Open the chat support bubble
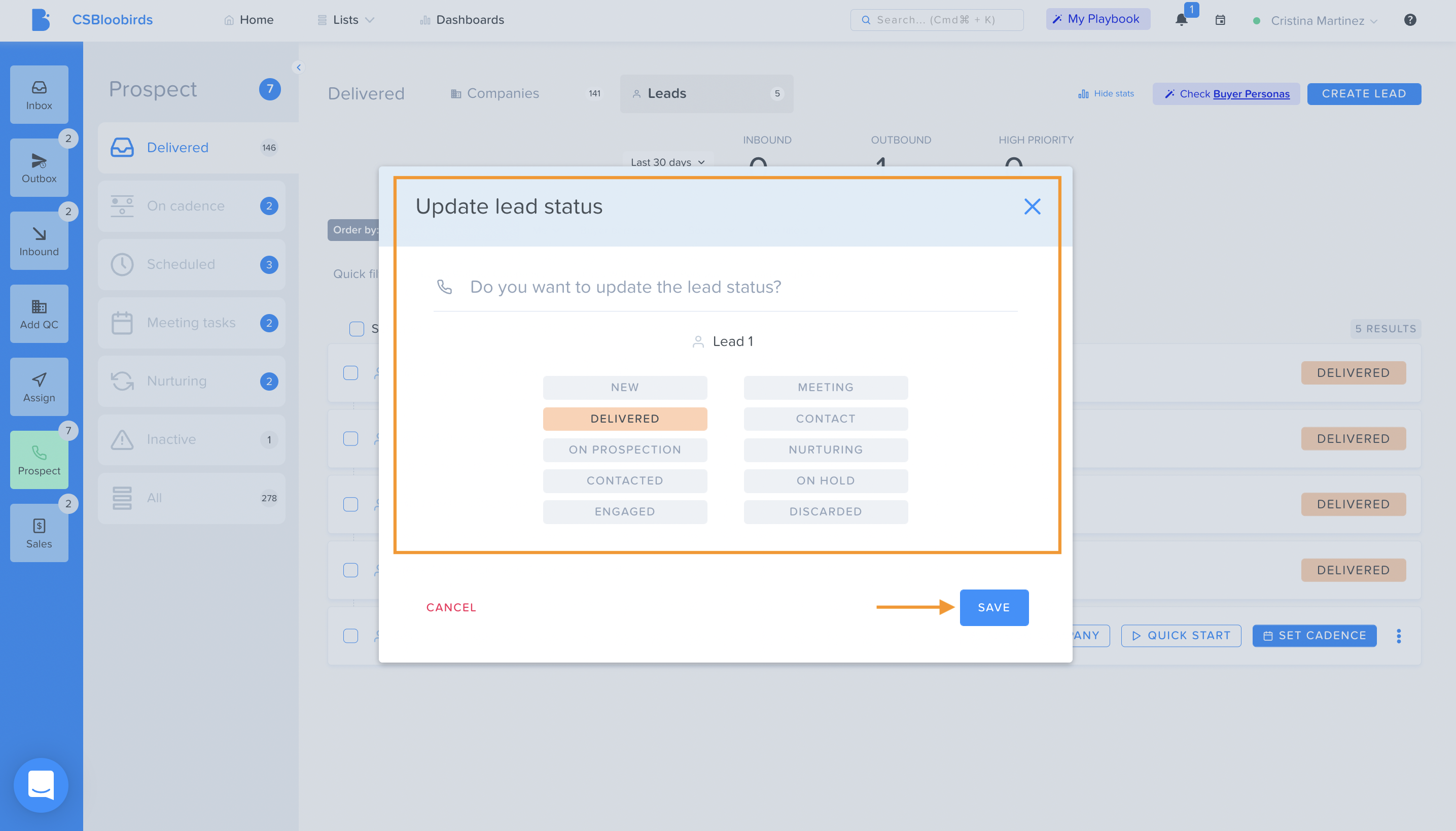1456x831 pixels. click(x=41, y=785)
